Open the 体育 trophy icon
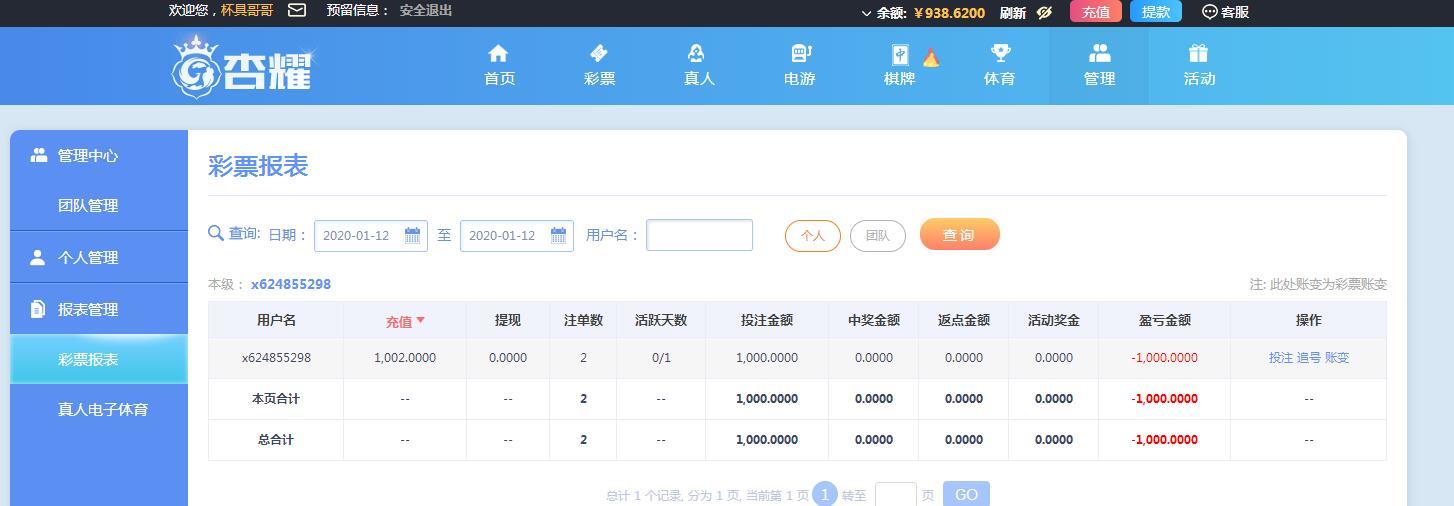 (999, 53)
